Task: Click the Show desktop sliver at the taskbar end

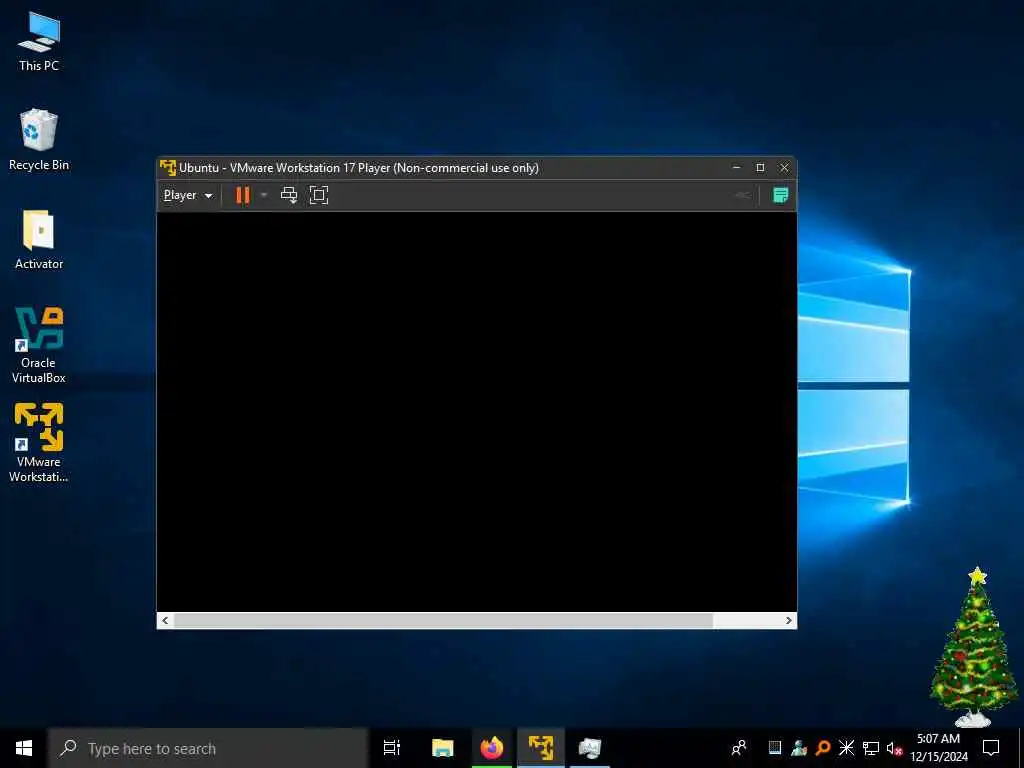Action: point(1021,748)
